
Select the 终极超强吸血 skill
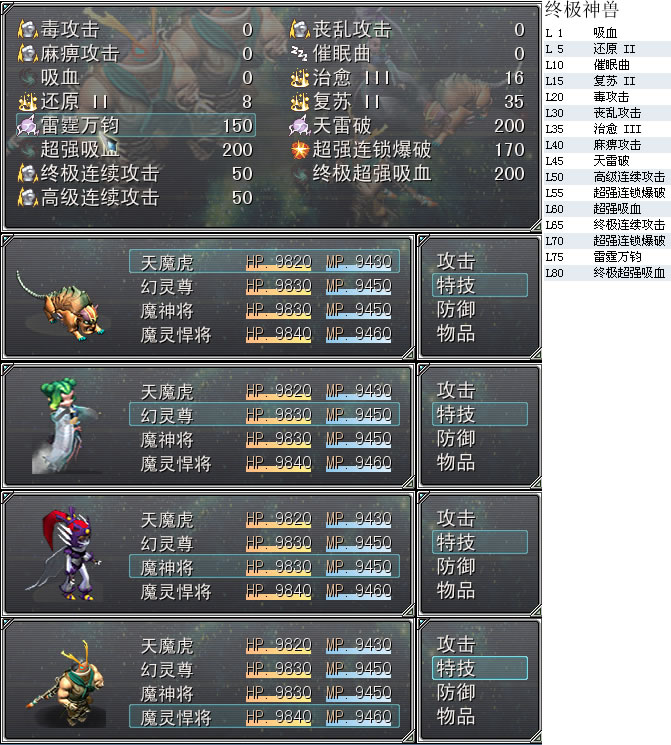409,173
